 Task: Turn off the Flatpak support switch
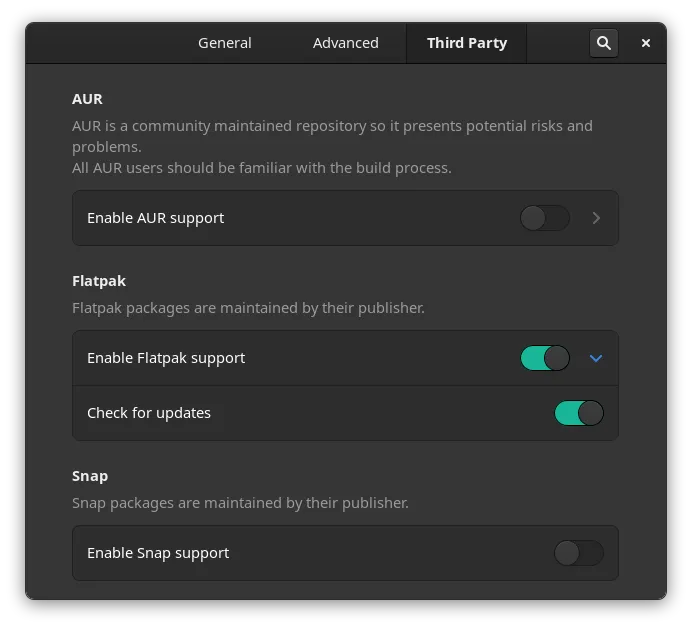545,358
